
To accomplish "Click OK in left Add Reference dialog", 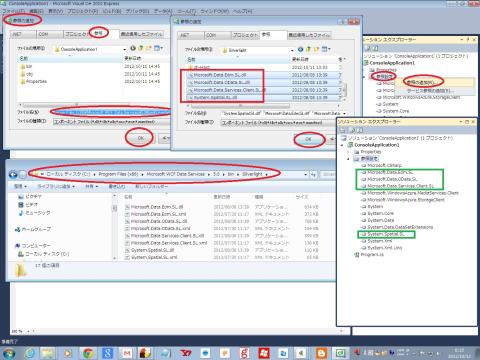I will [140, 138].
